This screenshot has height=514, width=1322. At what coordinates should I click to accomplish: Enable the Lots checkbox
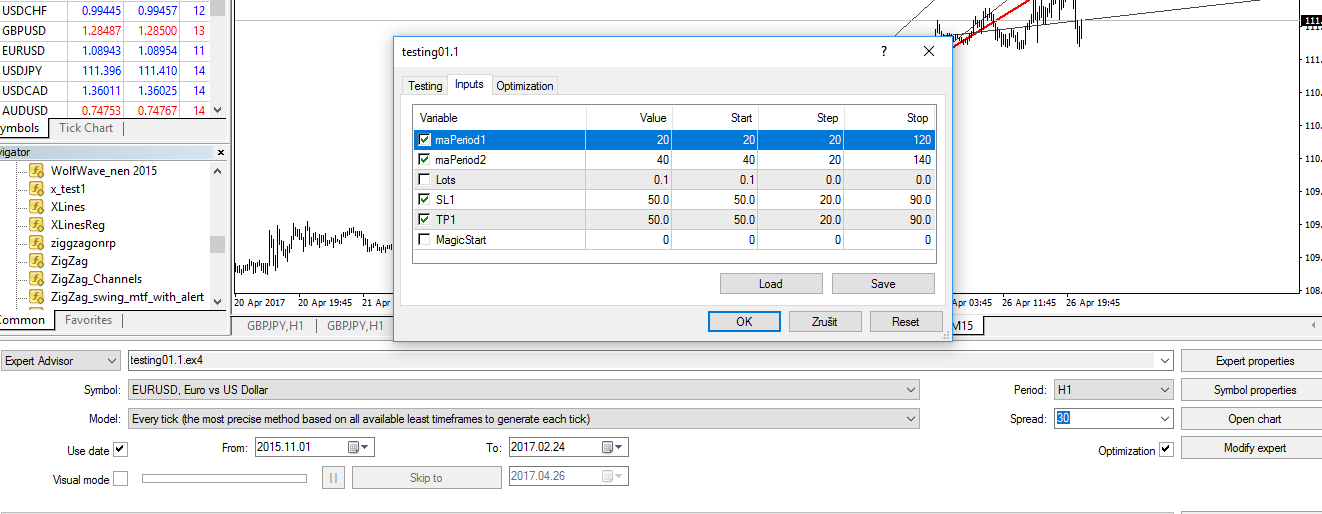coord(425,180)
